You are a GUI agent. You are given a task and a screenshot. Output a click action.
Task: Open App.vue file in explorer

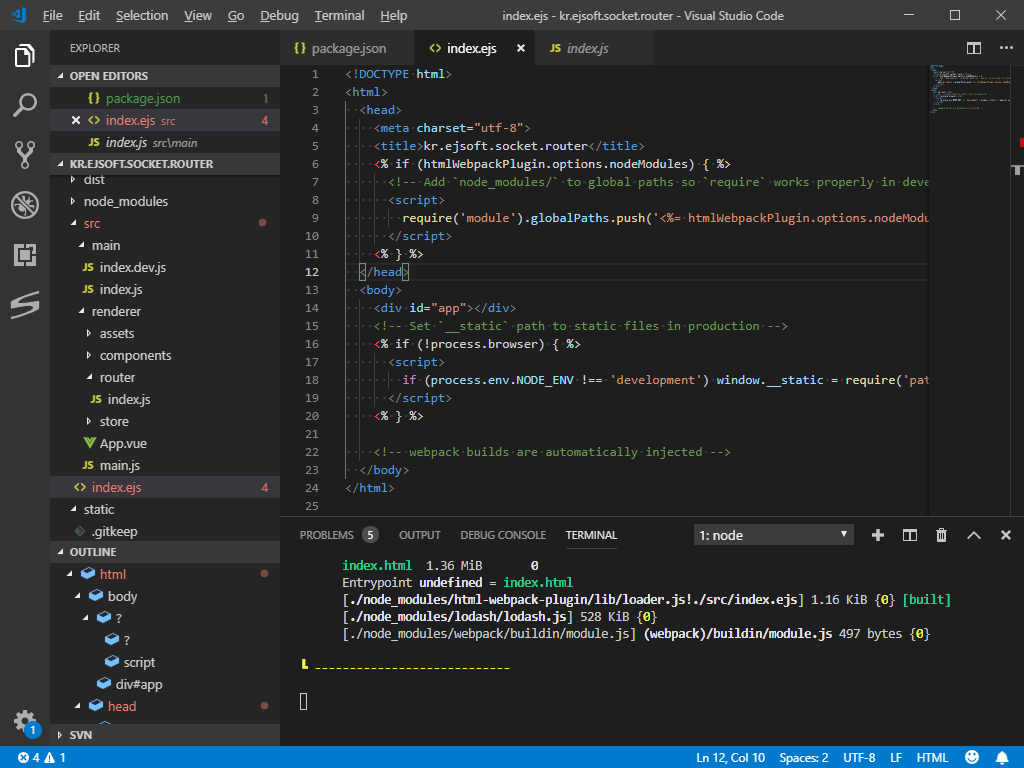coord(123,443)
